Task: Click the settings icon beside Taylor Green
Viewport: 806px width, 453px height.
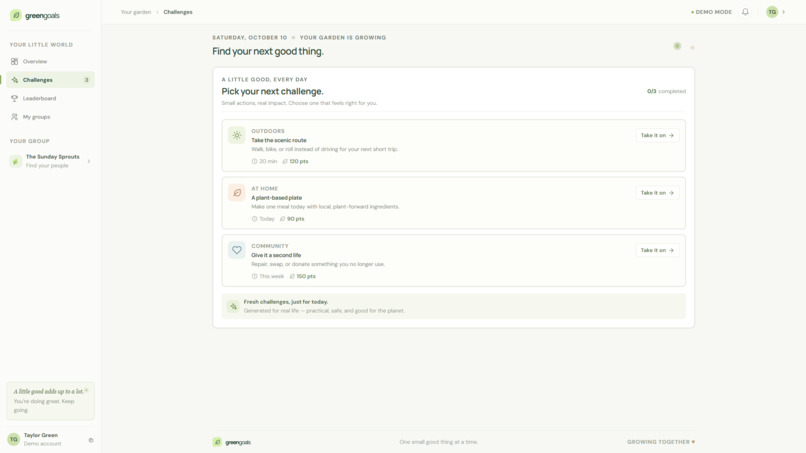Action: (91, 440)
